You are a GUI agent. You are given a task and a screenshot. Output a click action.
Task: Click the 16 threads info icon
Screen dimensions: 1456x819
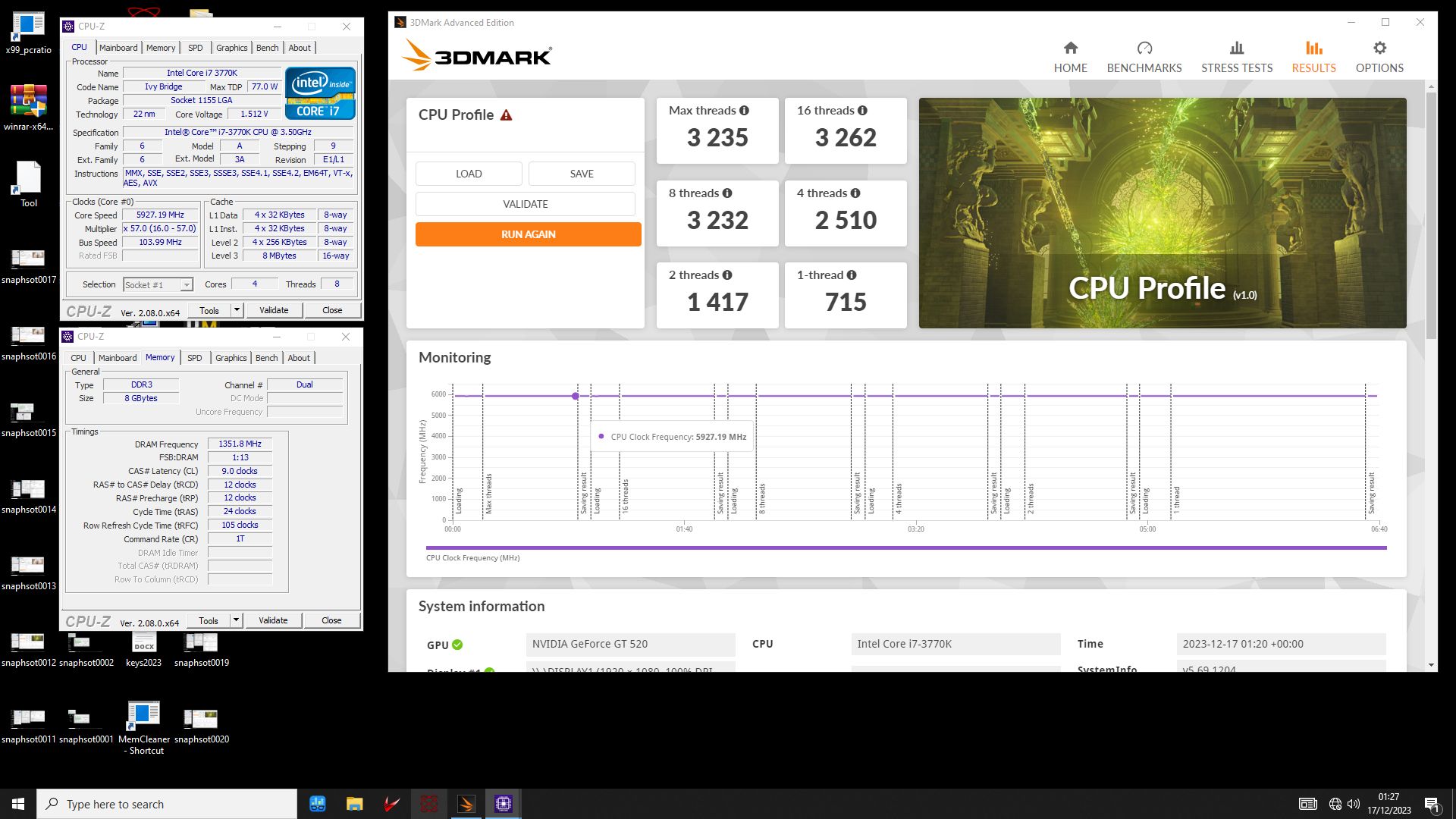pyautogui.click(x=862, y=111)
